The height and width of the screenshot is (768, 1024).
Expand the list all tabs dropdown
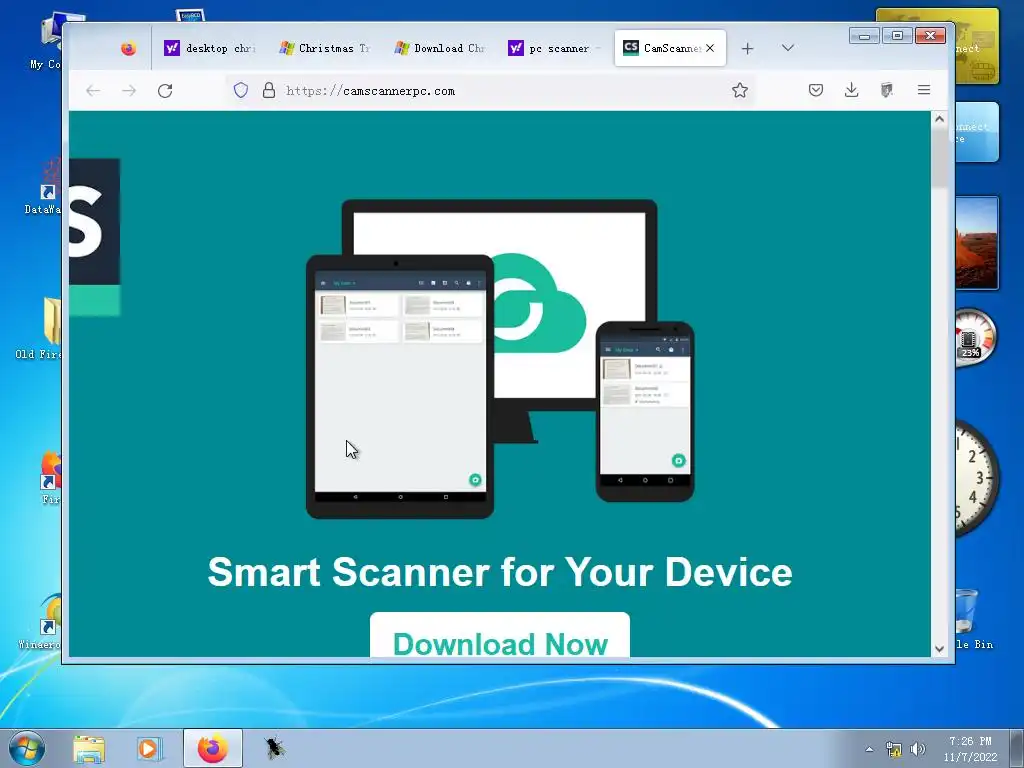coord(788,48)
